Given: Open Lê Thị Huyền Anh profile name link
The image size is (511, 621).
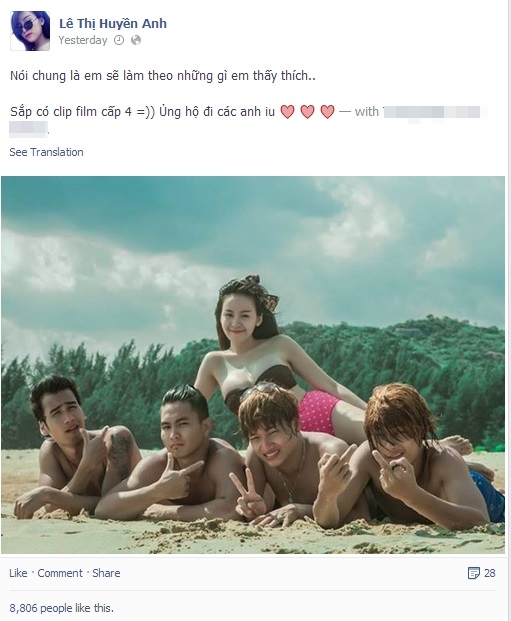Looking at the screenshot, I should pyautogui.click(x=113, y=24).
